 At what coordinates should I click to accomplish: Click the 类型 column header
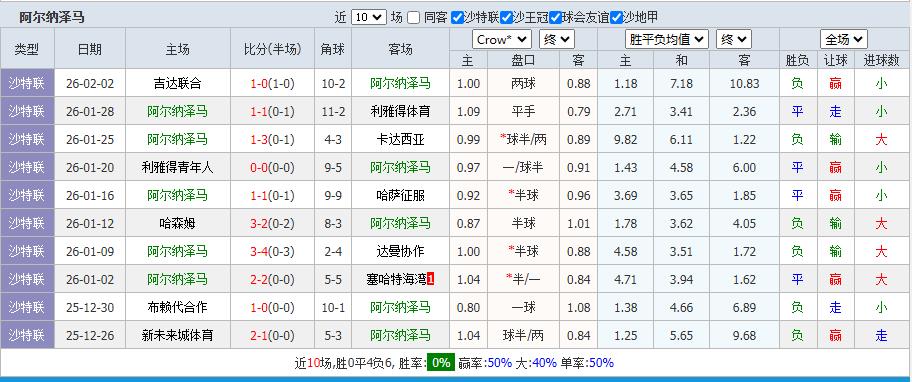(x=27, y=49)
